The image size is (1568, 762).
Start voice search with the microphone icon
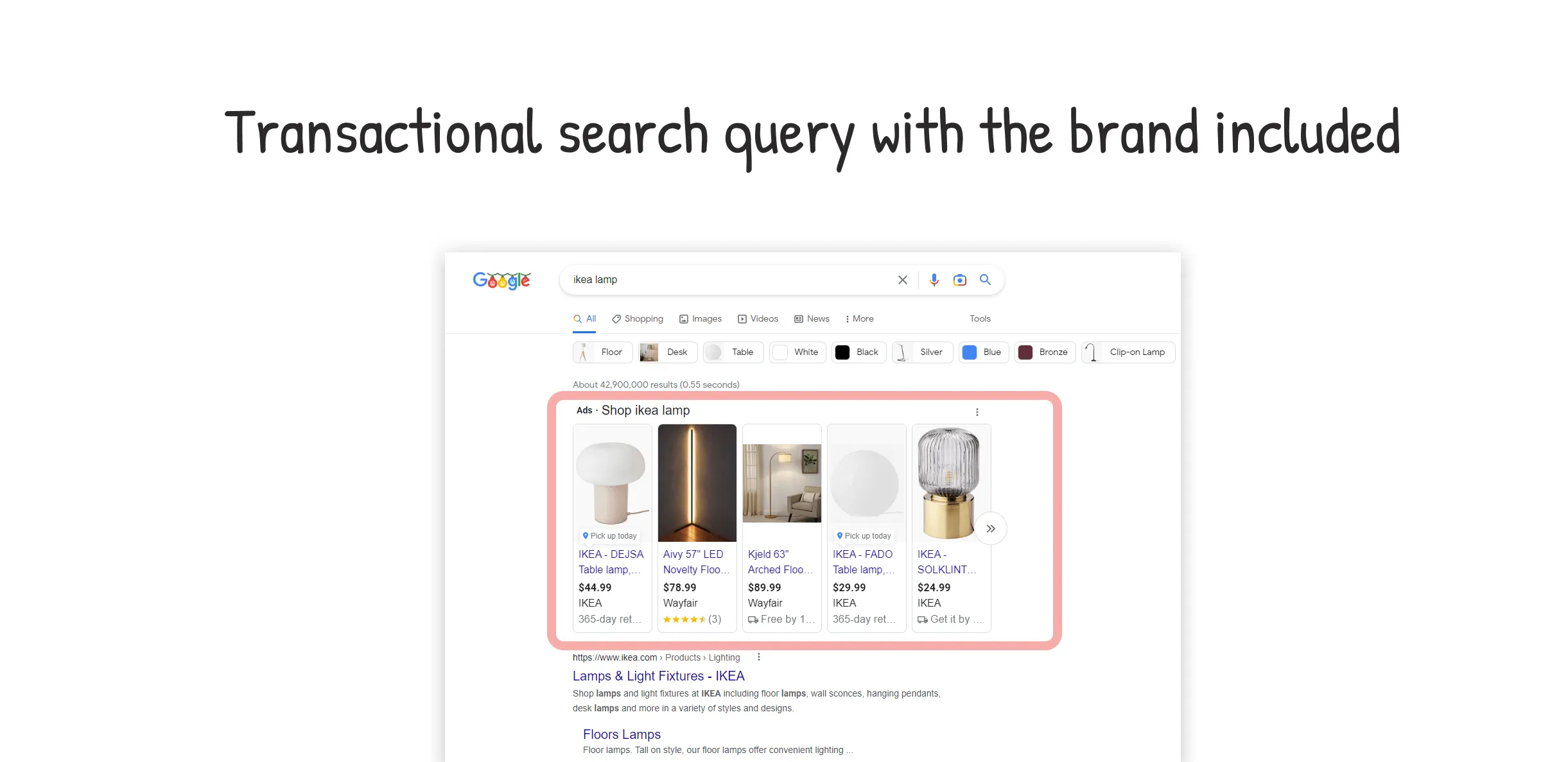tap(934, 280)
